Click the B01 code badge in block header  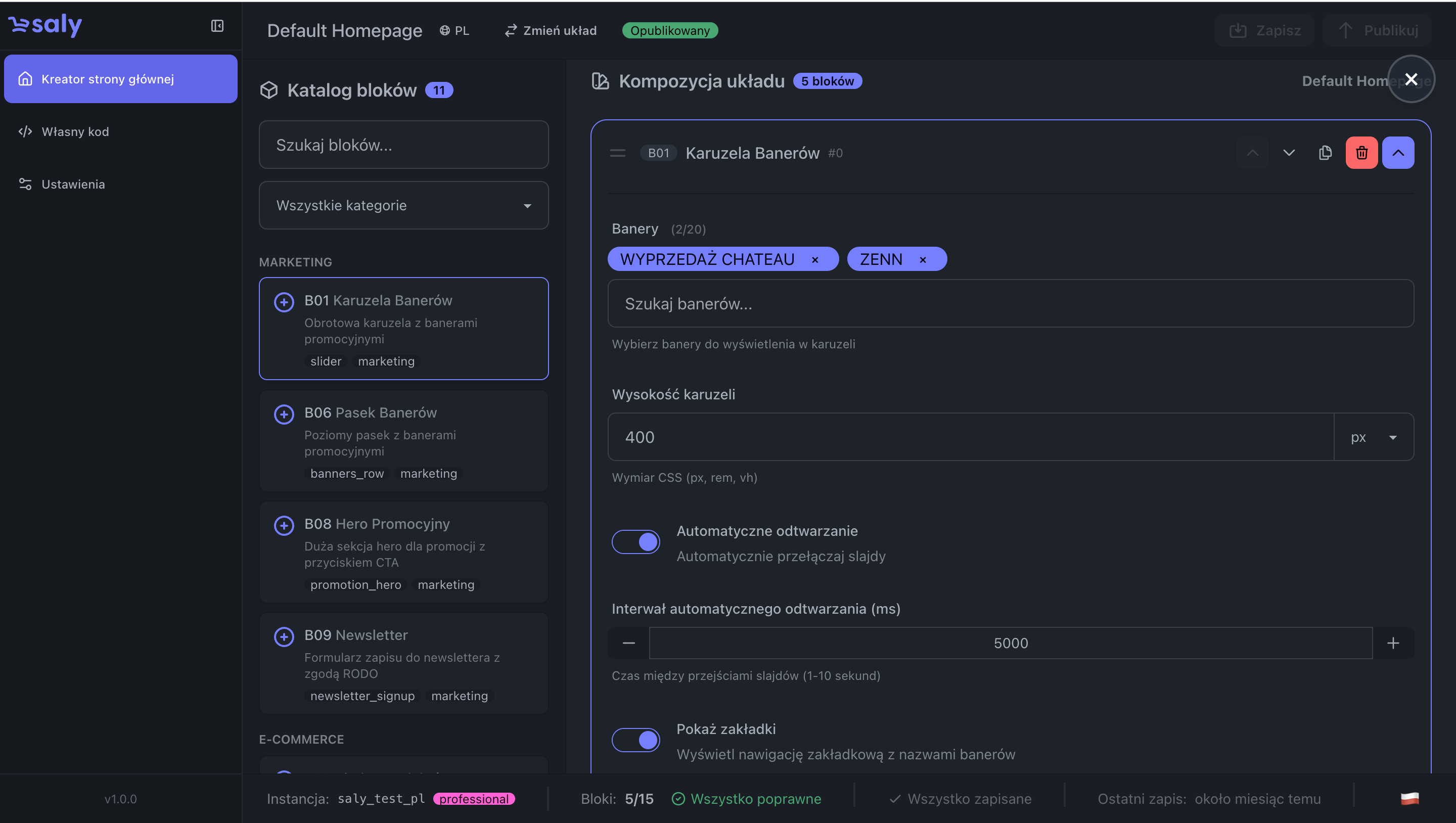[658, 153]
